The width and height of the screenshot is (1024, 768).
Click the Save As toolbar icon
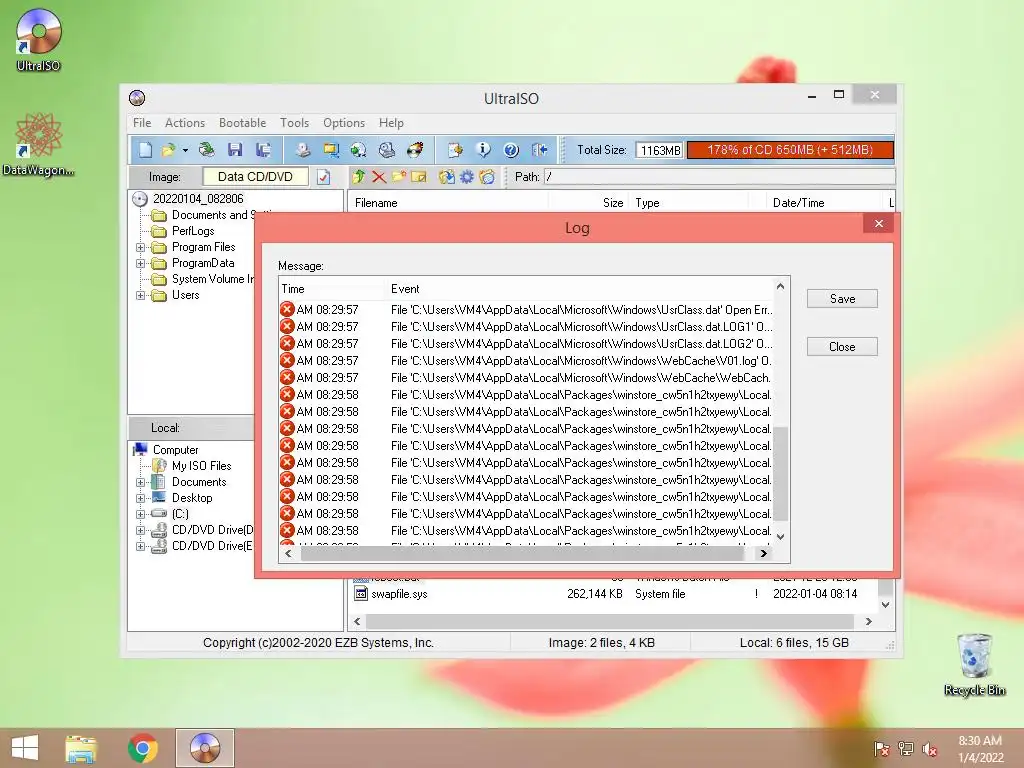(263, 150)
